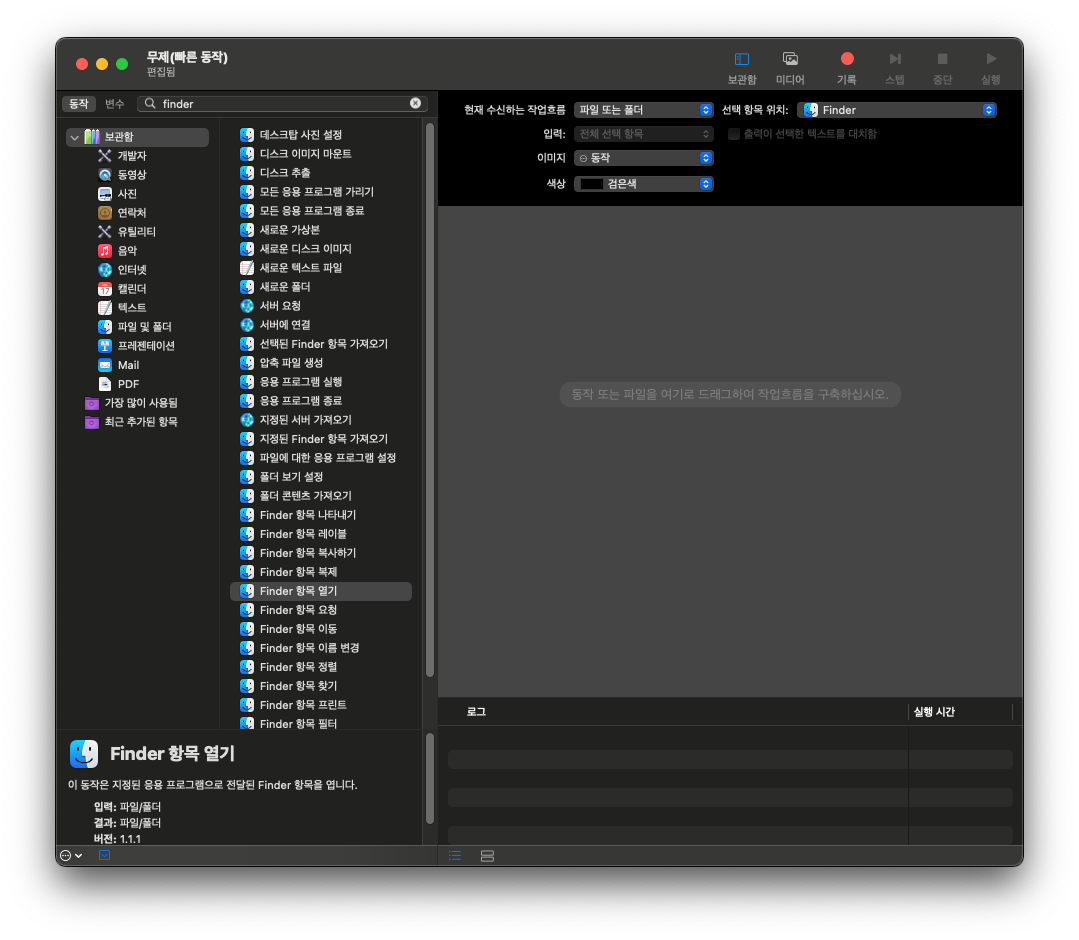Open the 최근 추가된 항목 smart folder
This screenshot has width=1079, height=940.
coord(140,422)
